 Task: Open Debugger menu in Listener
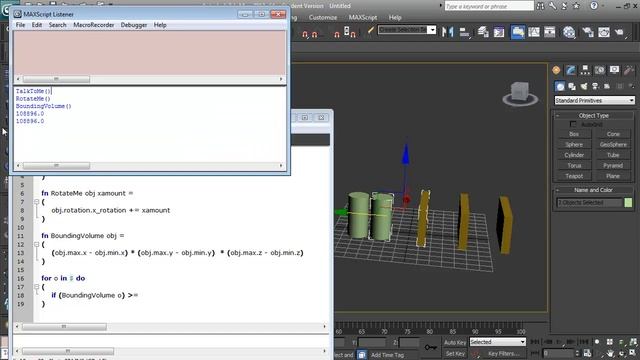click(x=134, y=25)
